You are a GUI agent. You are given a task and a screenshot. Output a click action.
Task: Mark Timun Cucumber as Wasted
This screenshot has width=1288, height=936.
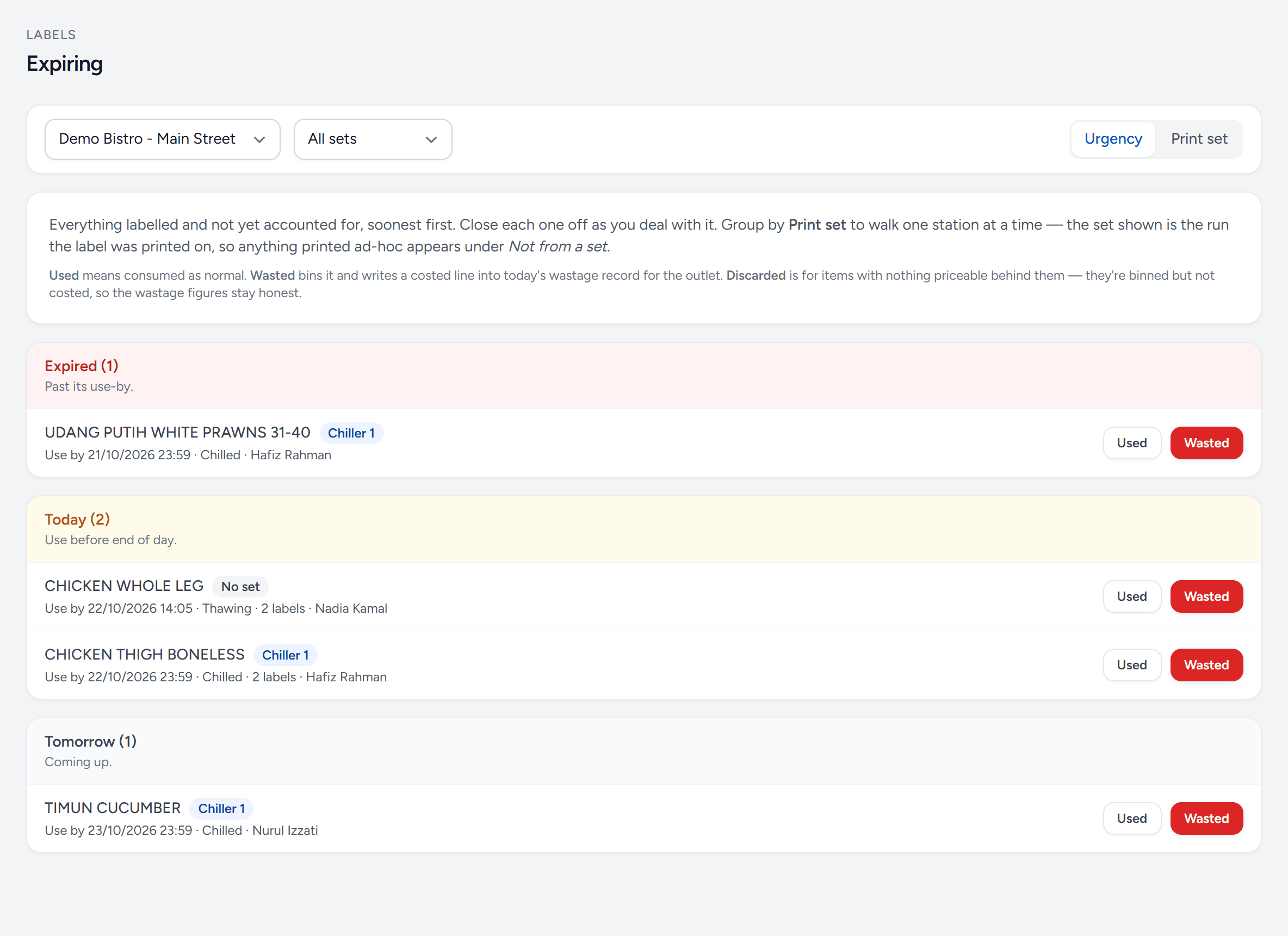pos(1206,818)
